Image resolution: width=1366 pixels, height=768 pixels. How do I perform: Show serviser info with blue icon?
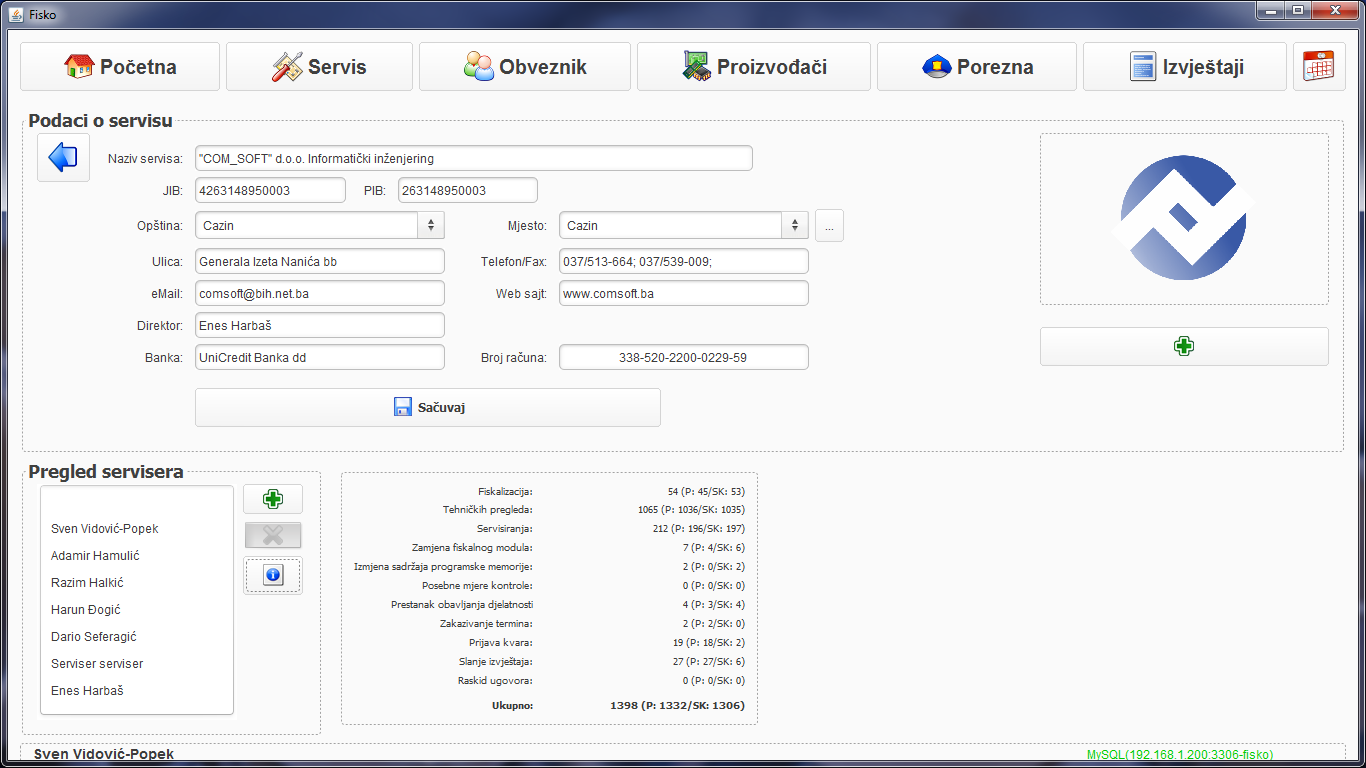click(x=272, y=575)
